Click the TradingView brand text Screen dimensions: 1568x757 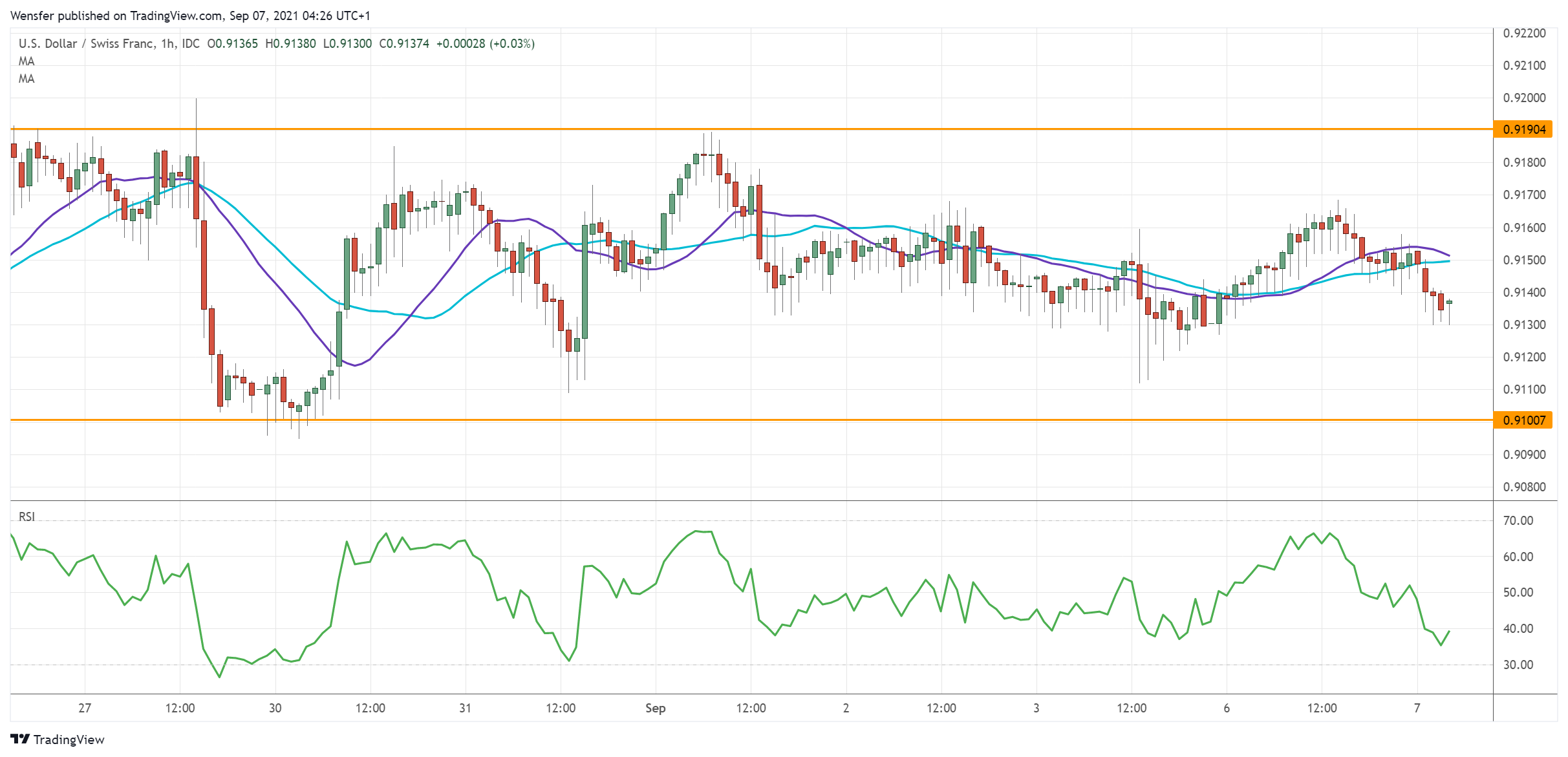pyautogui.click(x=69, y=740)
